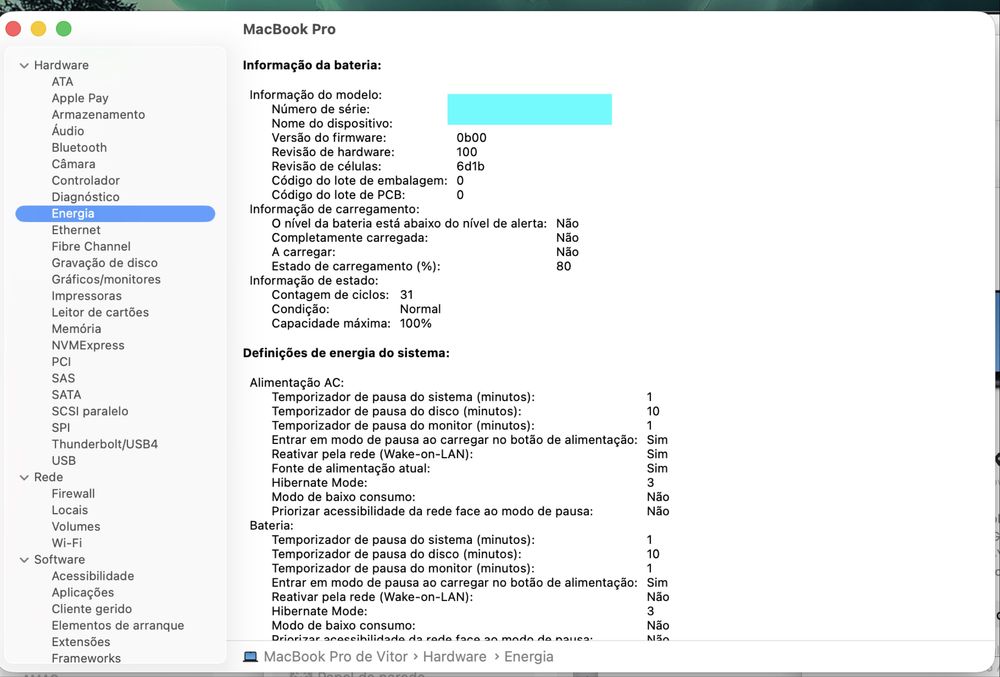Click the Hardware category label in sidebar

click(x=61, y=65)
